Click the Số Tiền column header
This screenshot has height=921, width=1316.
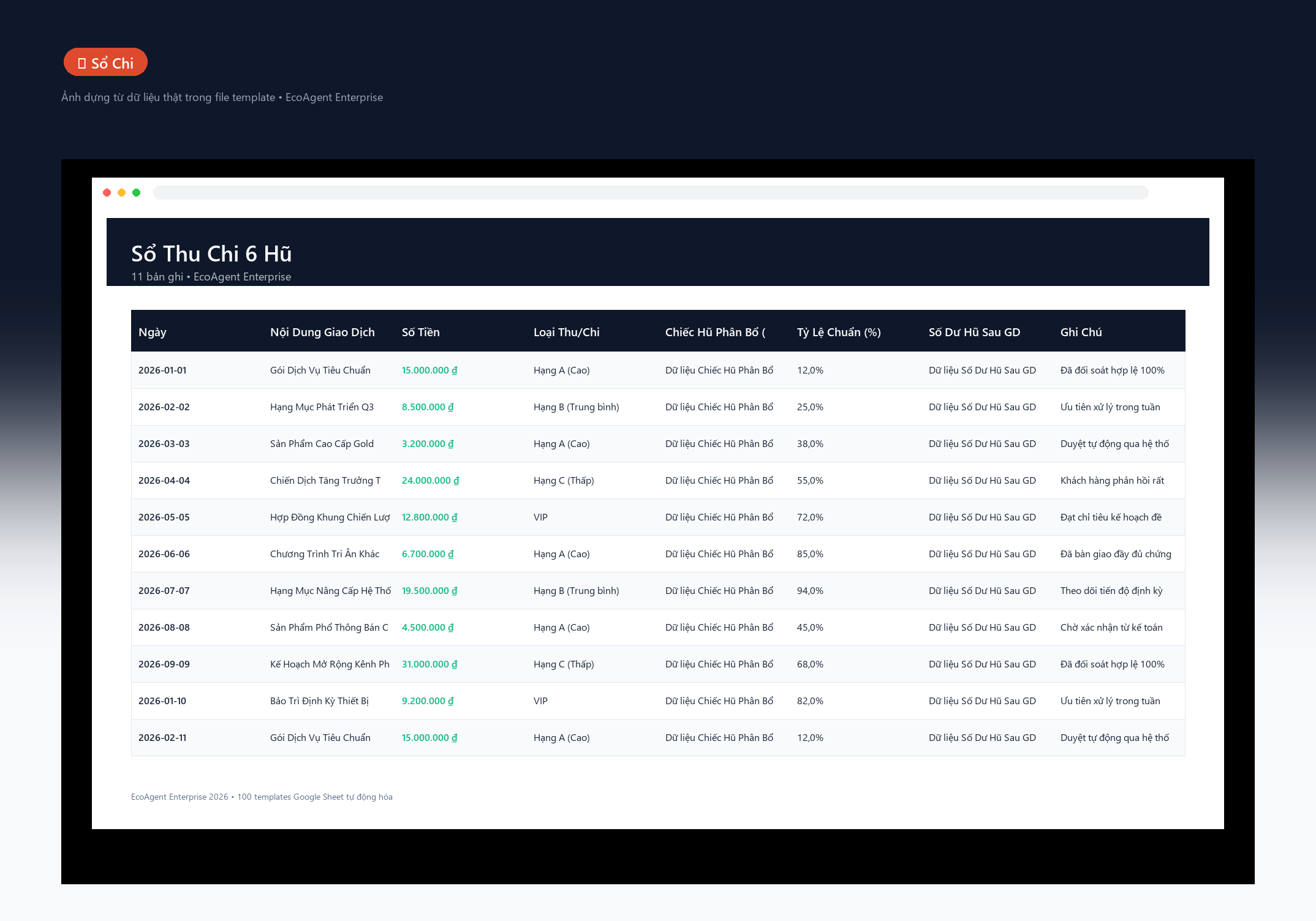pyautogui.click(x=421, y=333)
